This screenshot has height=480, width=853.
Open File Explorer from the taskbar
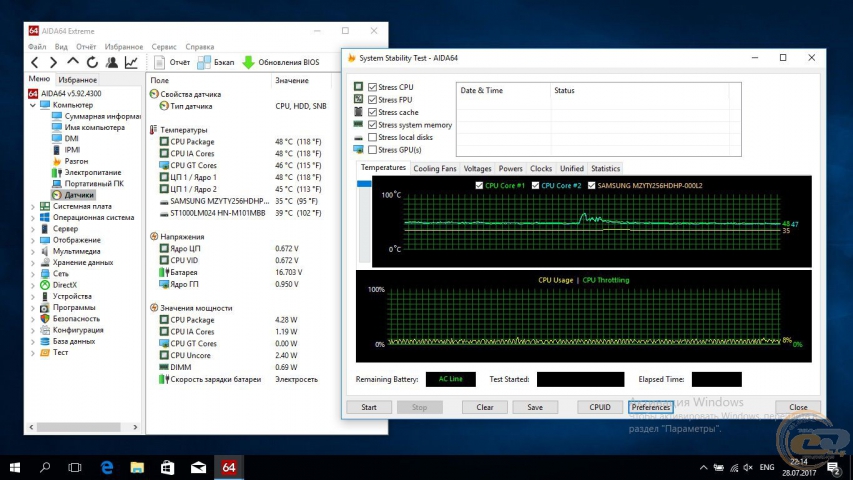pos(137,467)
